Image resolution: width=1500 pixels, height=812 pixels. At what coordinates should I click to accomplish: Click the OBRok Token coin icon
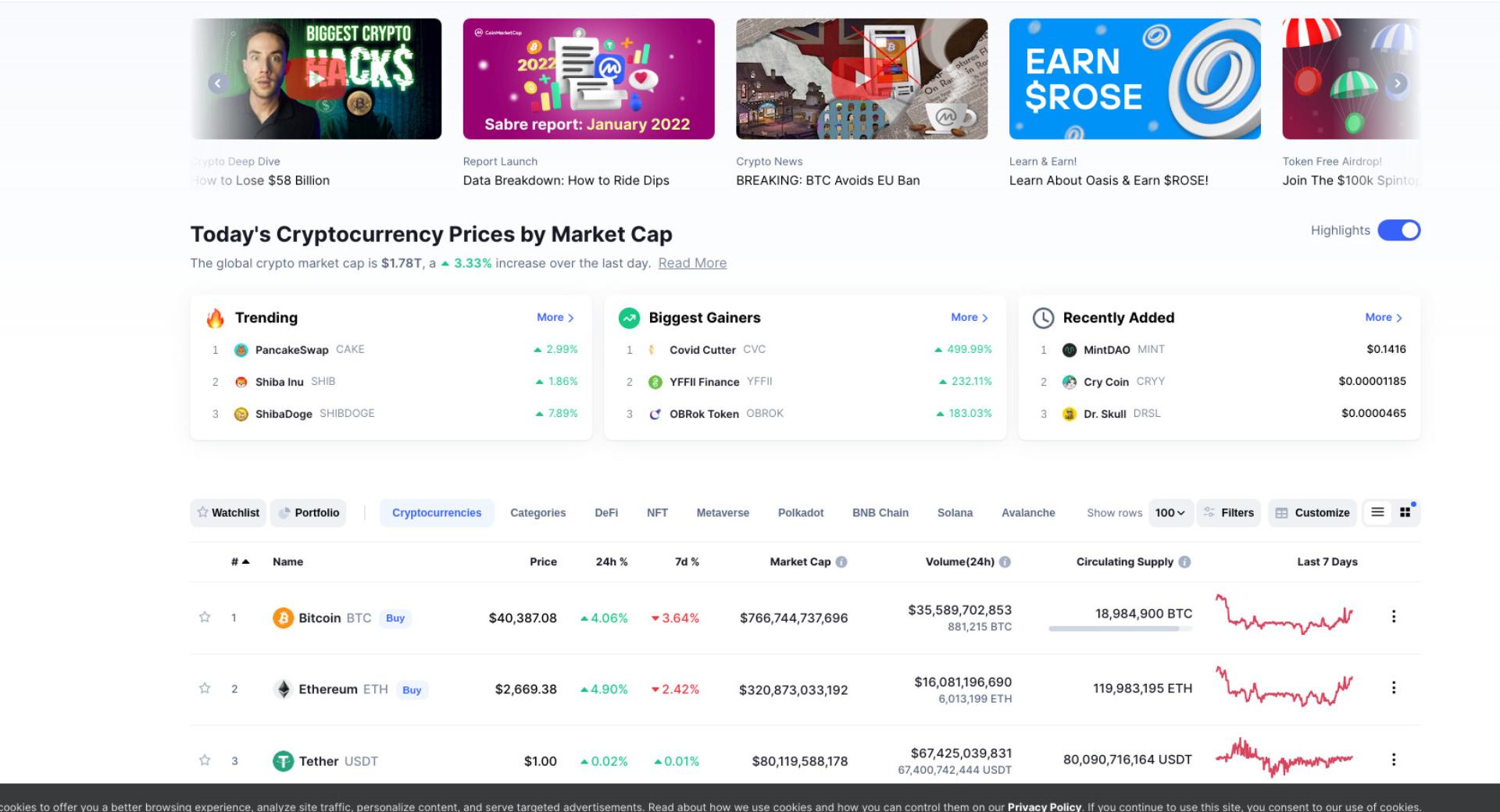pos(655,414)
